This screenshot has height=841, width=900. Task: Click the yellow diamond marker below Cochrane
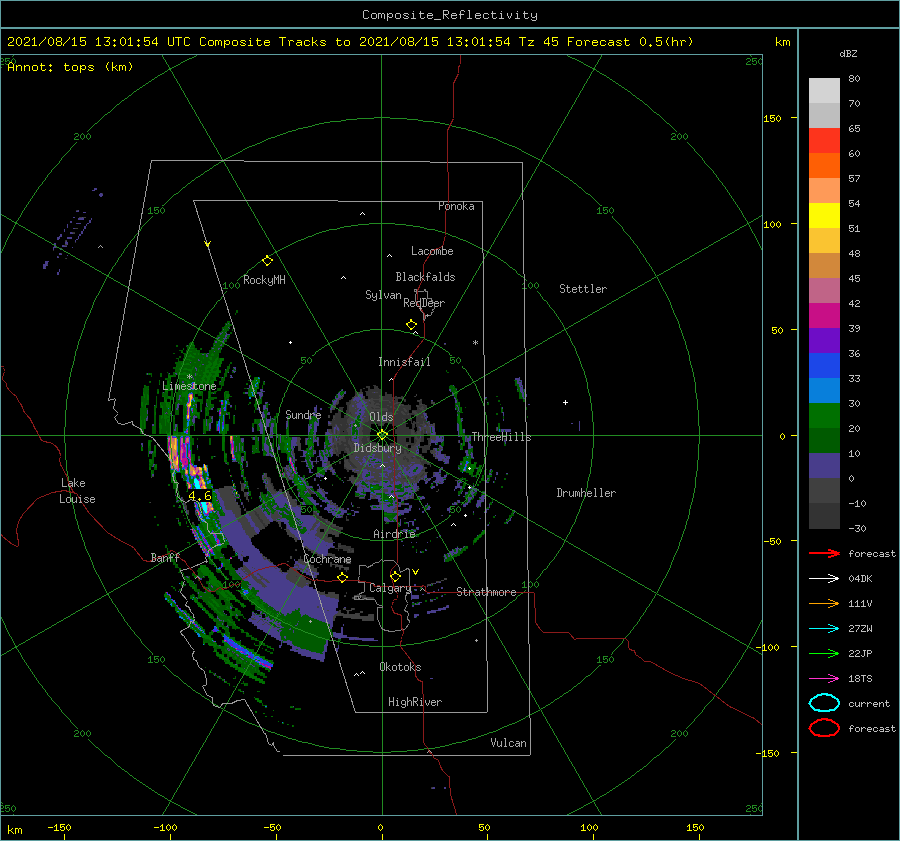coord(342,577)
